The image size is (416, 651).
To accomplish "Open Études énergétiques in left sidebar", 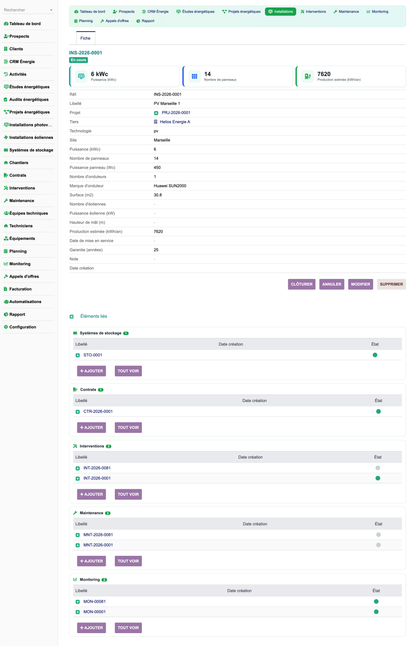I will (29, 87).
